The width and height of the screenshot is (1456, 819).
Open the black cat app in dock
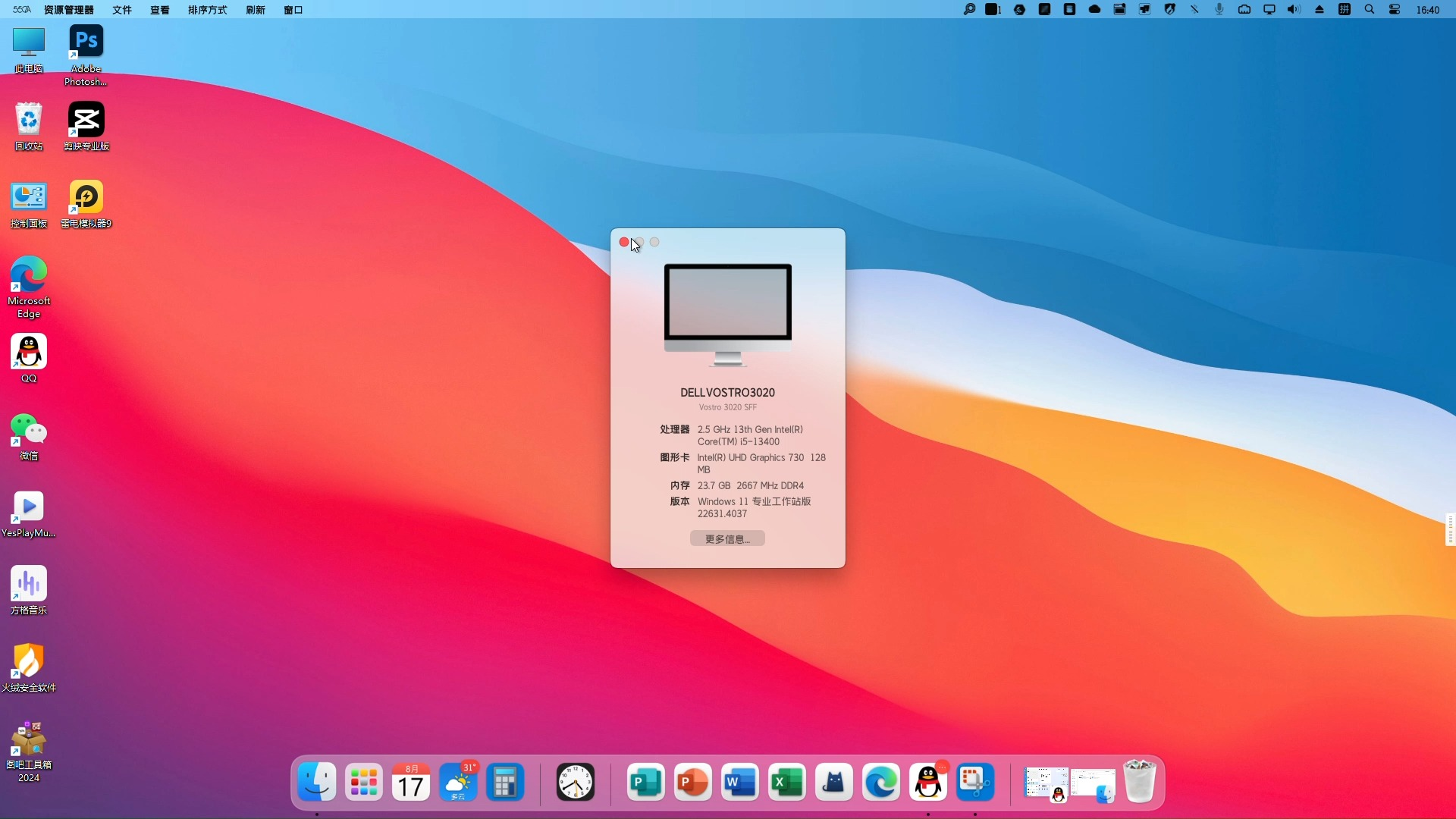click(834, 782)
